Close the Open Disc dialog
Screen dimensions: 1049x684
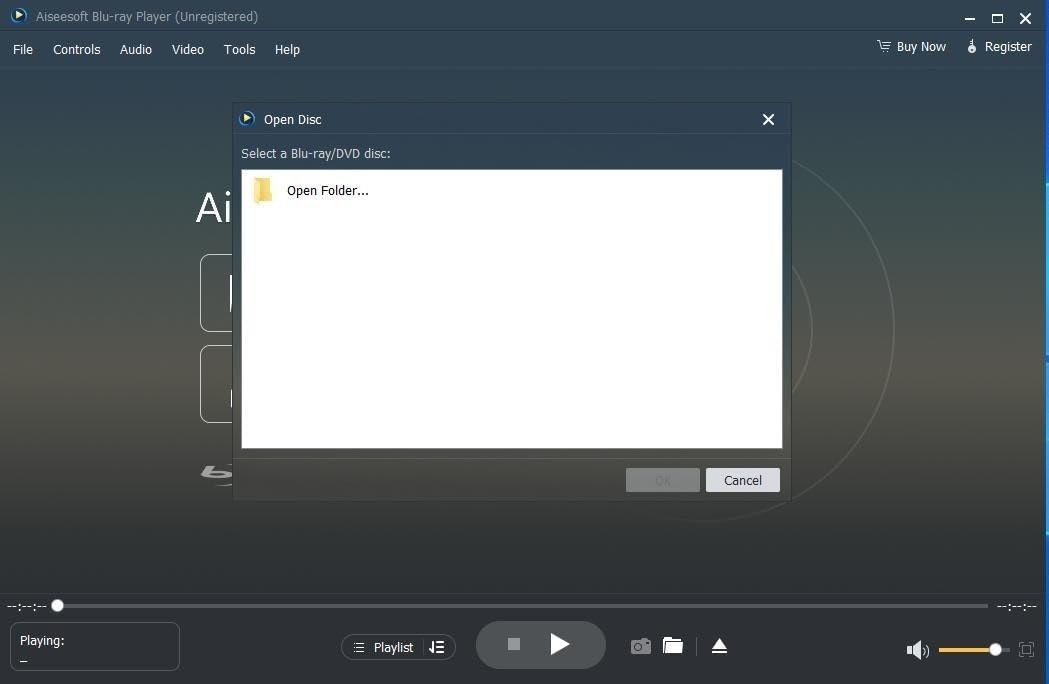point(768,119)
